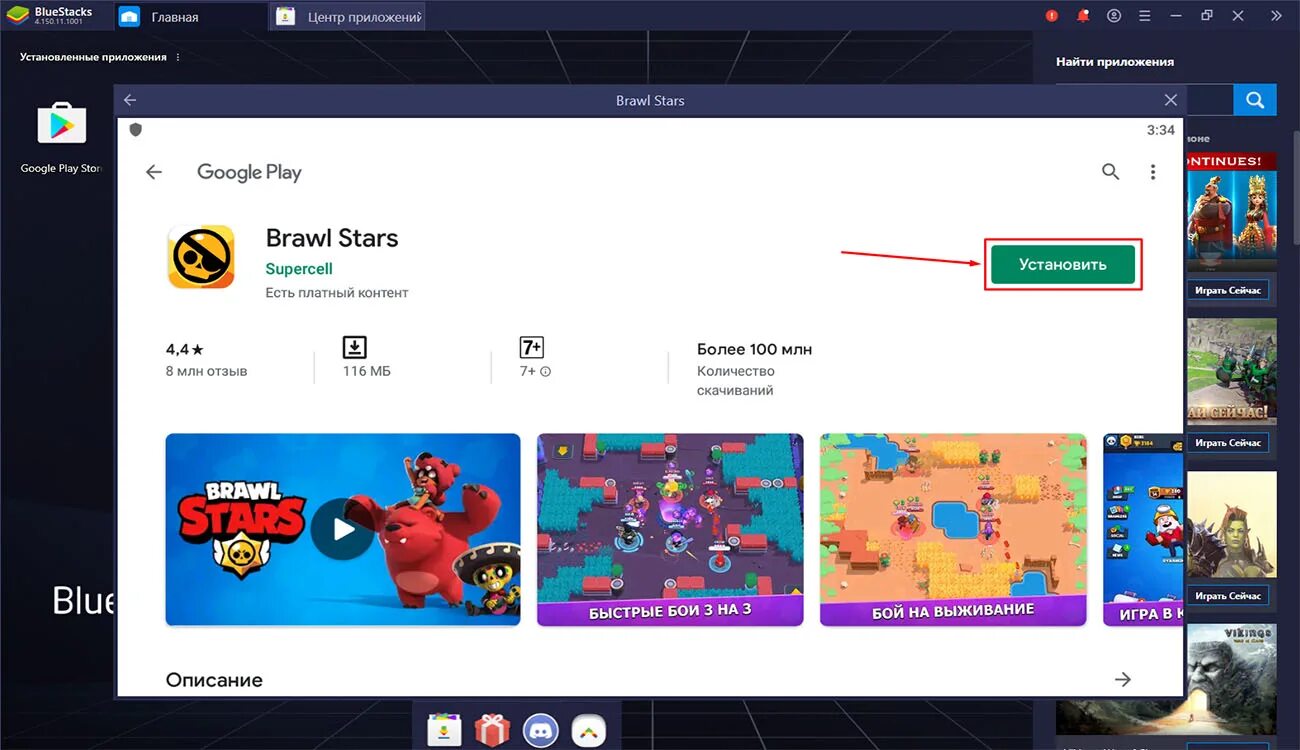Open the Бой на выживание screenshot
Viewport: 1300px width, 750px height.
(953, 529)
